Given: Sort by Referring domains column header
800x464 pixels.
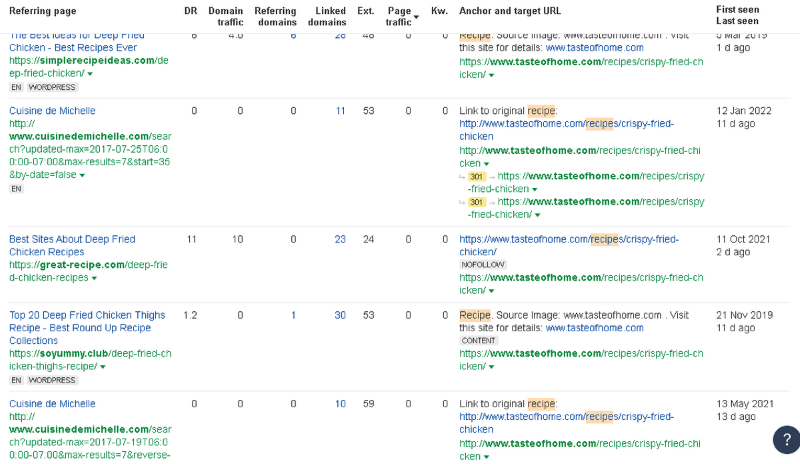Looking at the screenshot, I should 276,16.
